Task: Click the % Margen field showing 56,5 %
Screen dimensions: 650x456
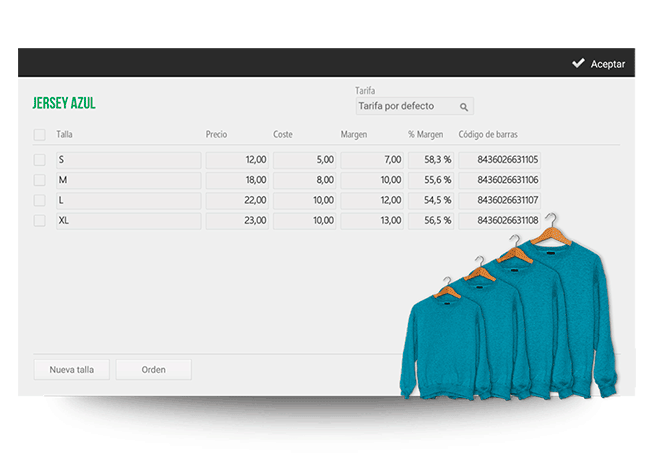Action: (x=431, y=221)
